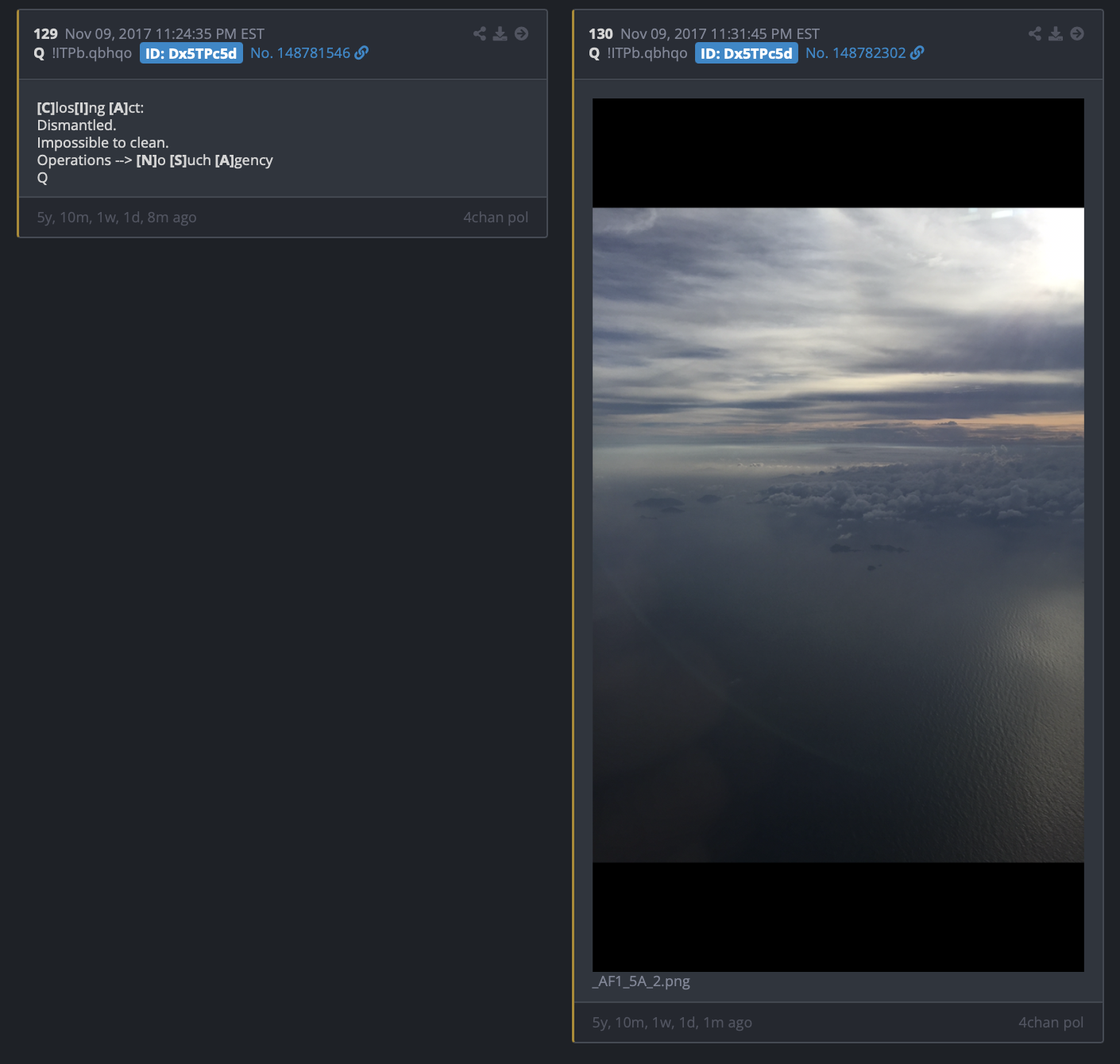Click post number 130
Image resolution: width=1120 pixels, height=1064 pixels.
[x=601, y=33]
